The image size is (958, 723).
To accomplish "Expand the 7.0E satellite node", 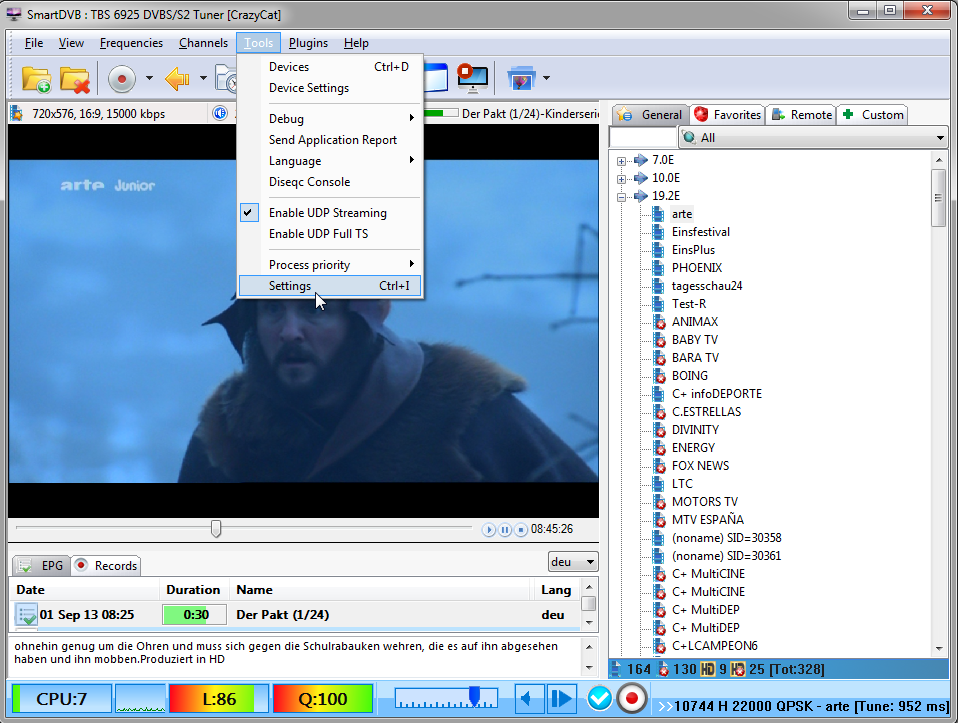I will click(x=621, y=161).
